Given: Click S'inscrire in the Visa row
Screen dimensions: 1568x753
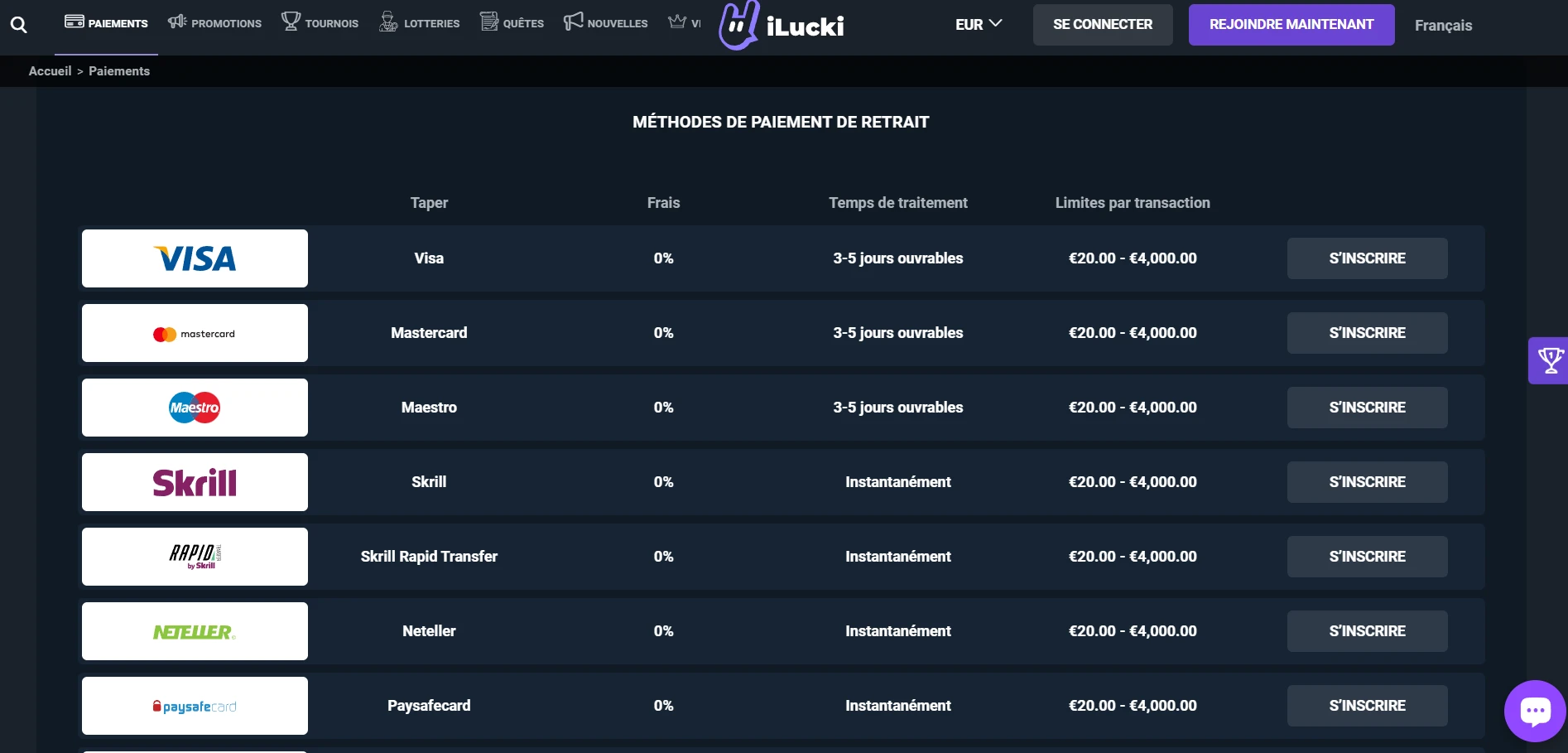Looking at the screenshot, I should pyautogui.click(x=1368, y=258).
